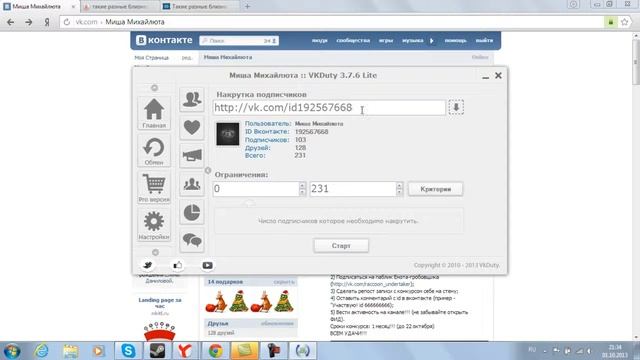Select the speech bubbles comments icon
Screen dimensions: 640x360
(192, 240)
